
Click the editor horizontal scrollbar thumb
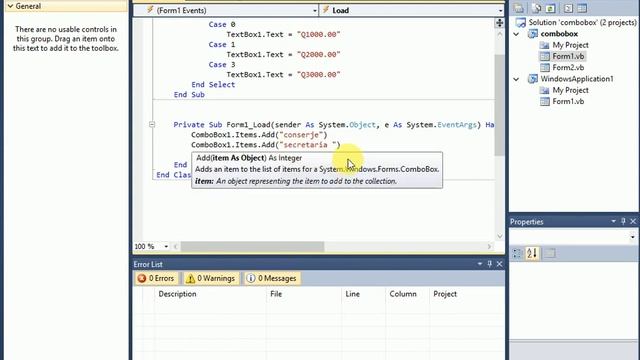click(x=252, y=247)
